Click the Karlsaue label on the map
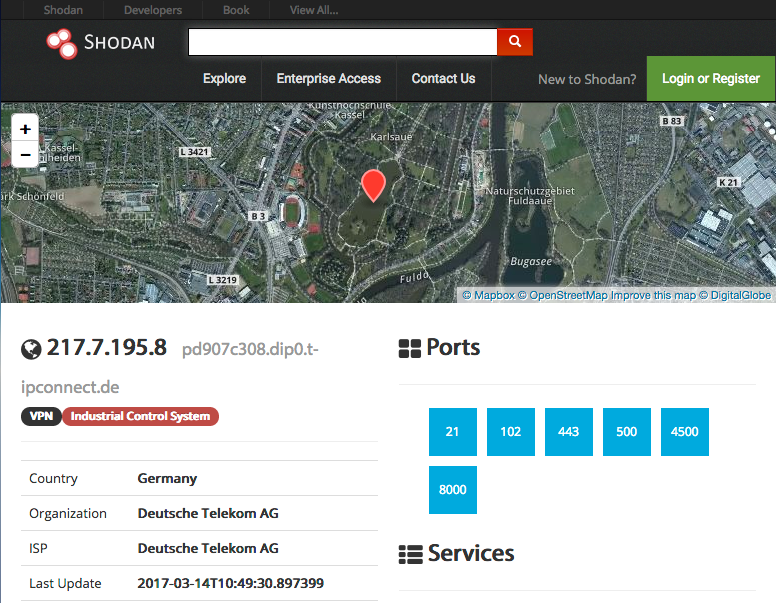The width and height of the screenshot is (776, 603). click(391, 137)
